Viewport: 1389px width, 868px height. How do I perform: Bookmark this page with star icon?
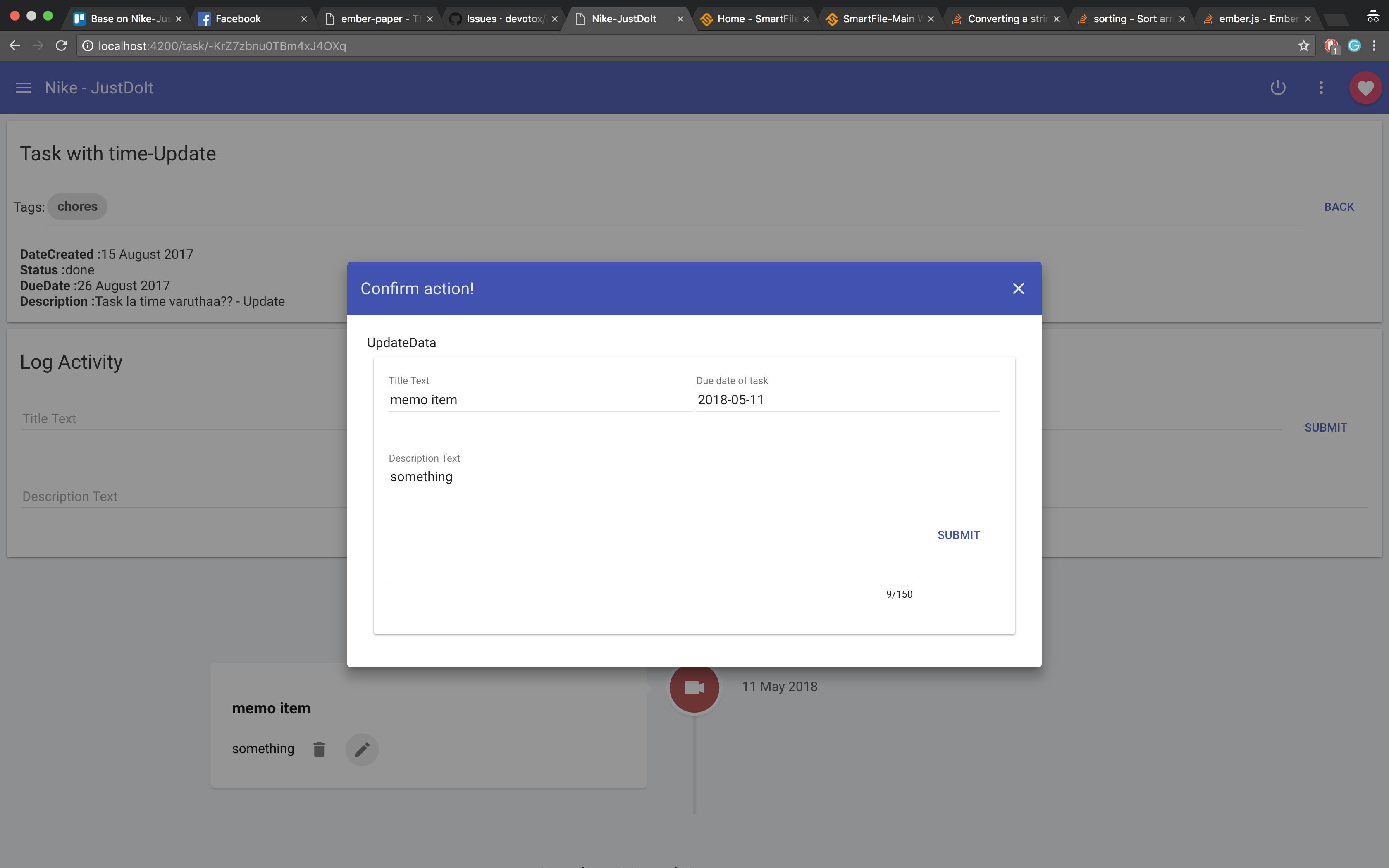(1303, 46)
